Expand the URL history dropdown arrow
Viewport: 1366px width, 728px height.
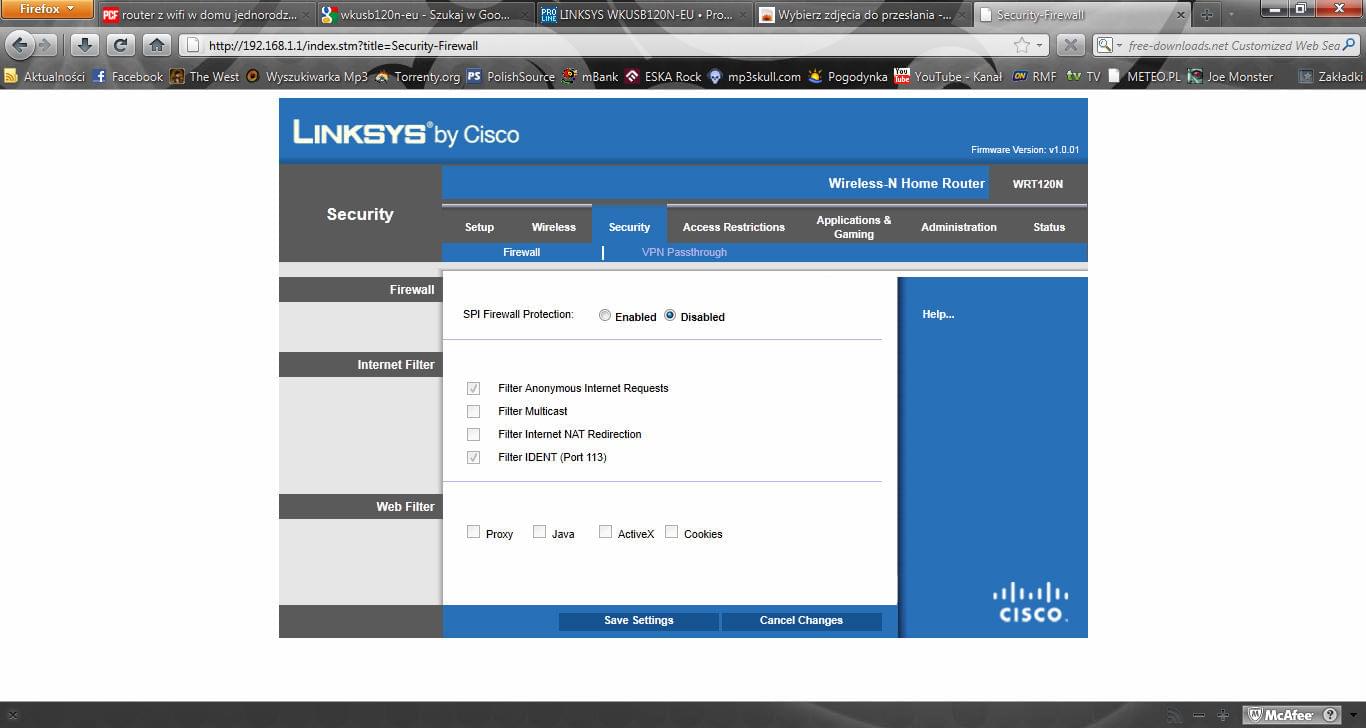pyautogui.click(x=1040, y=45)
